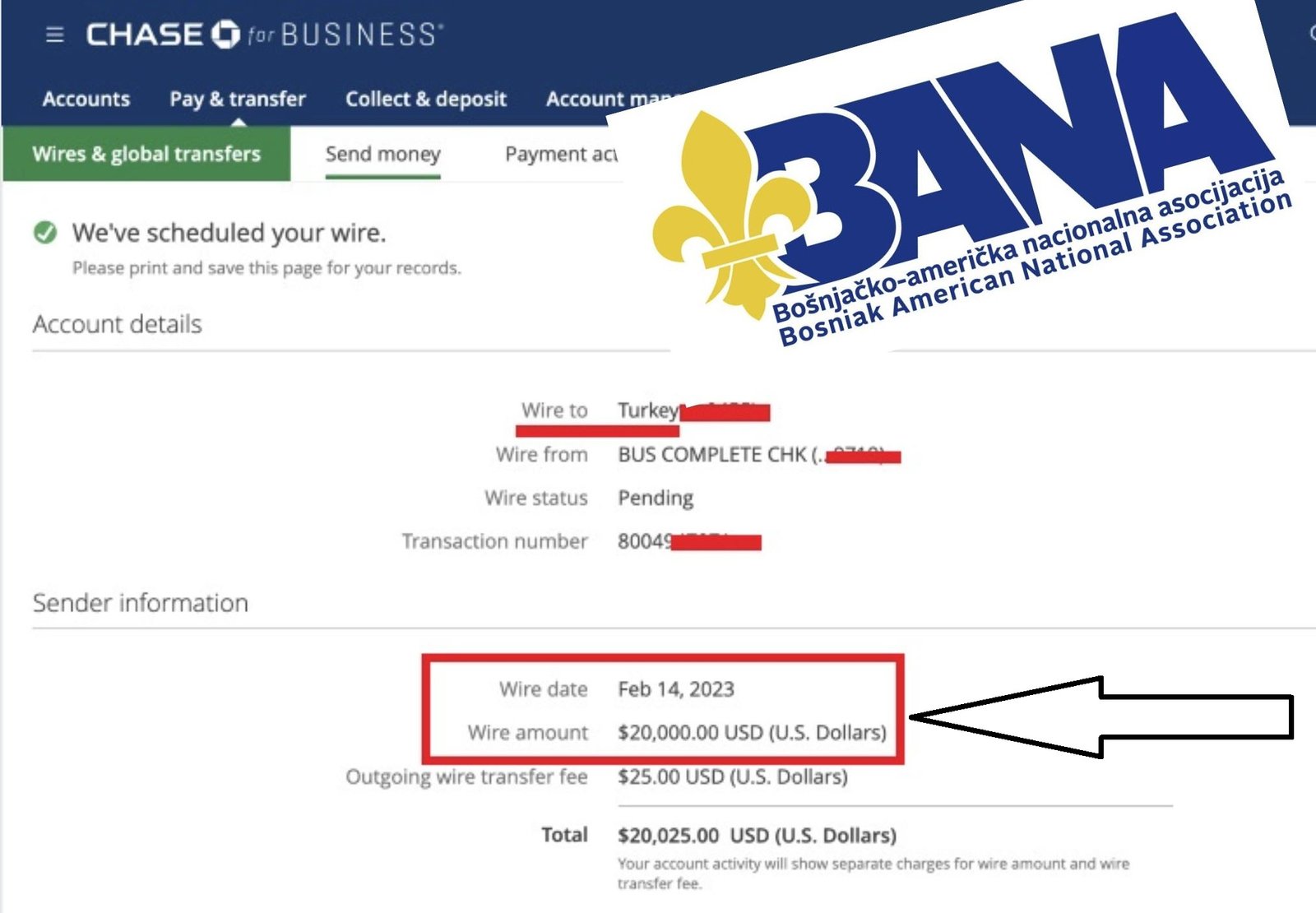
Task: Open the Collect & deposit menu
Action: click(x=425, y=100)
